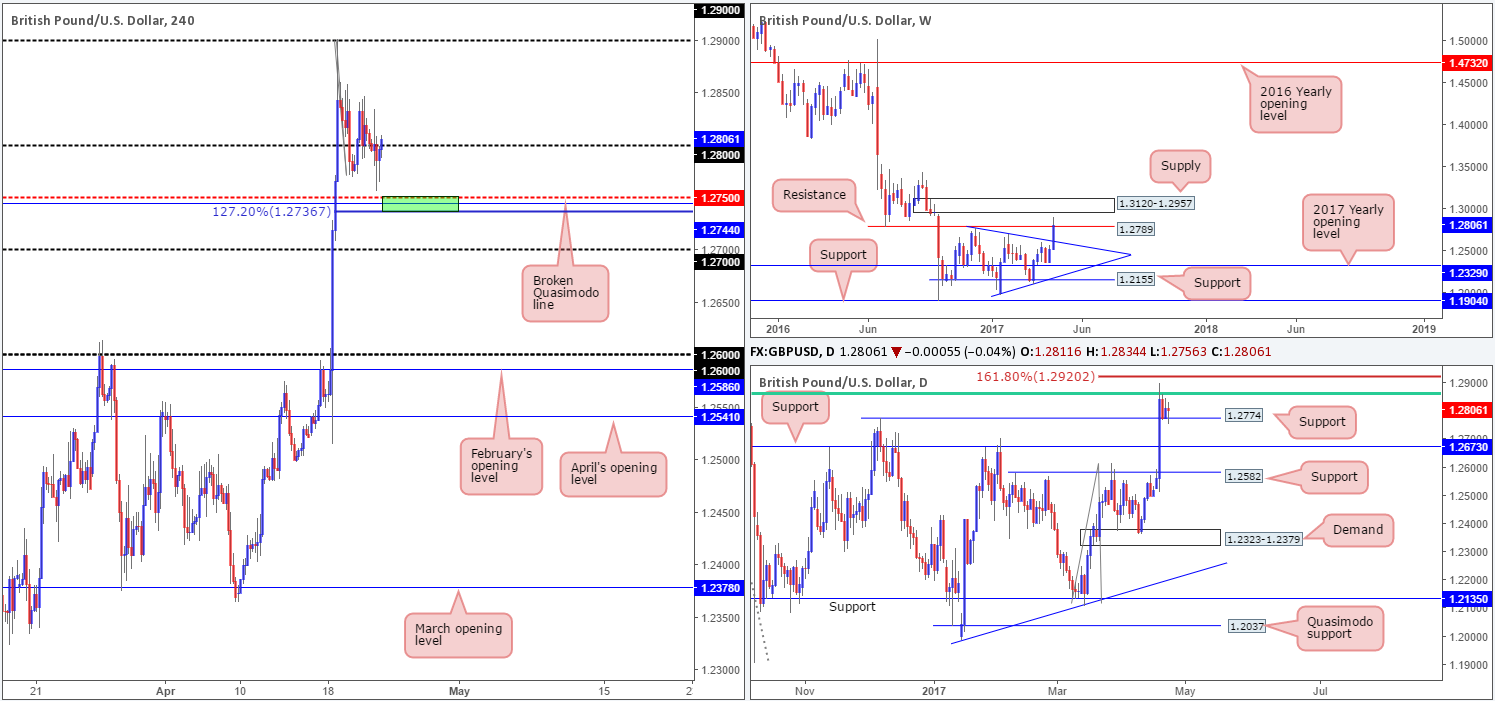
Task: Select the February's opening level callout
Action: (501, 466)
